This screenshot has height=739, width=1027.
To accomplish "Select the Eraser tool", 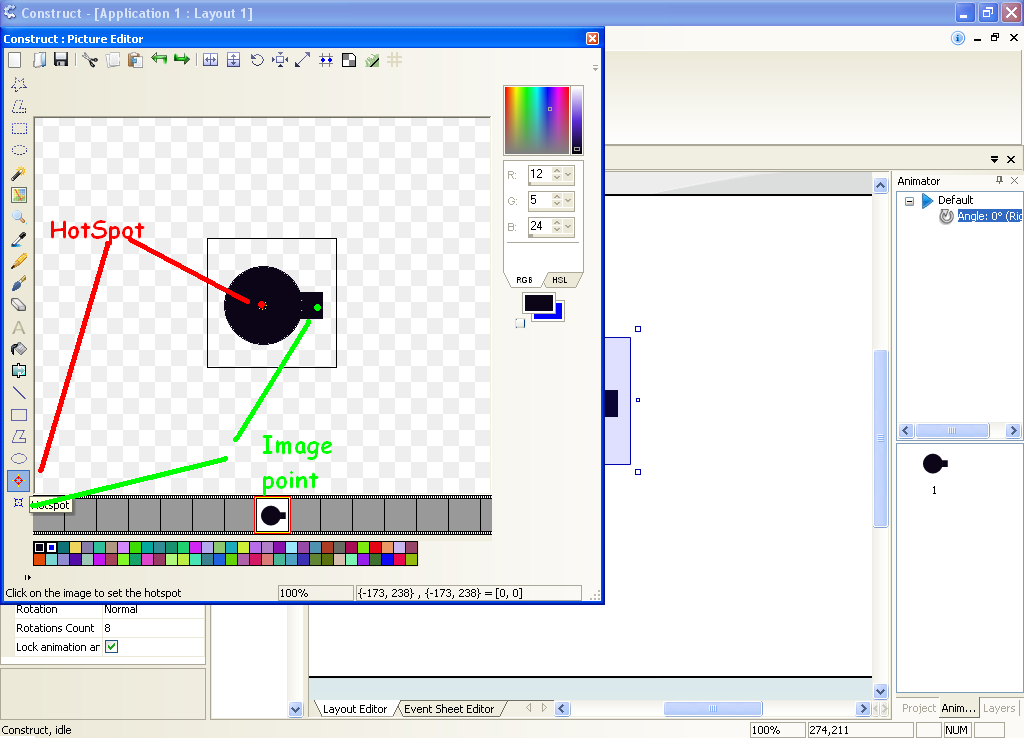I will (x=18, y=305).
